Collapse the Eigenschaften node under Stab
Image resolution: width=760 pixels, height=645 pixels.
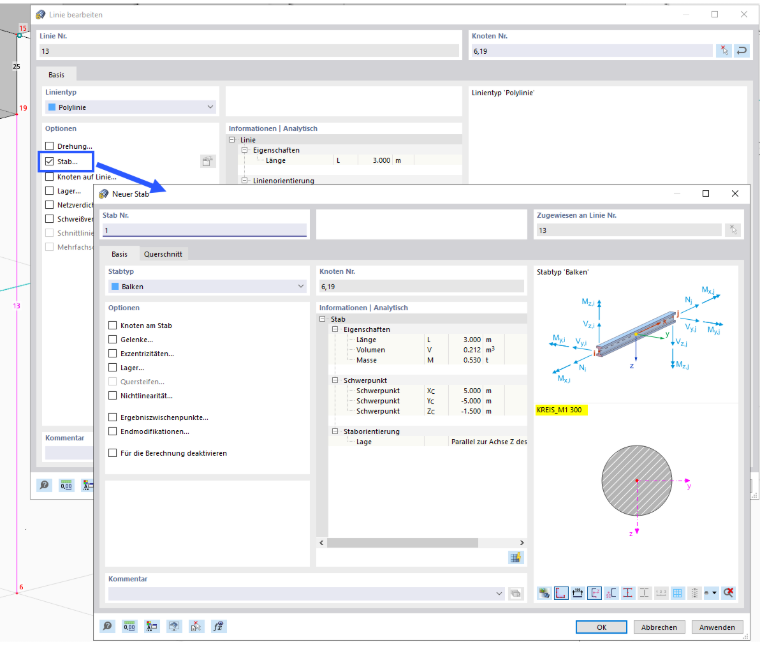point(334,329)
